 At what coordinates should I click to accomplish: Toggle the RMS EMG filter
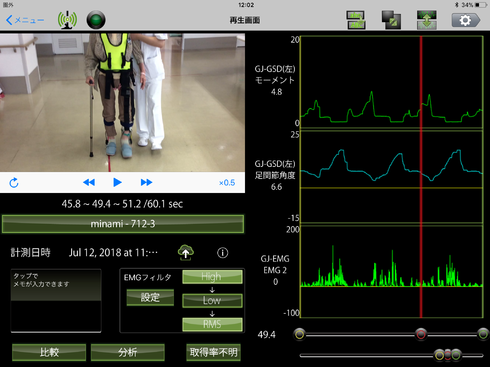[212, 324]
